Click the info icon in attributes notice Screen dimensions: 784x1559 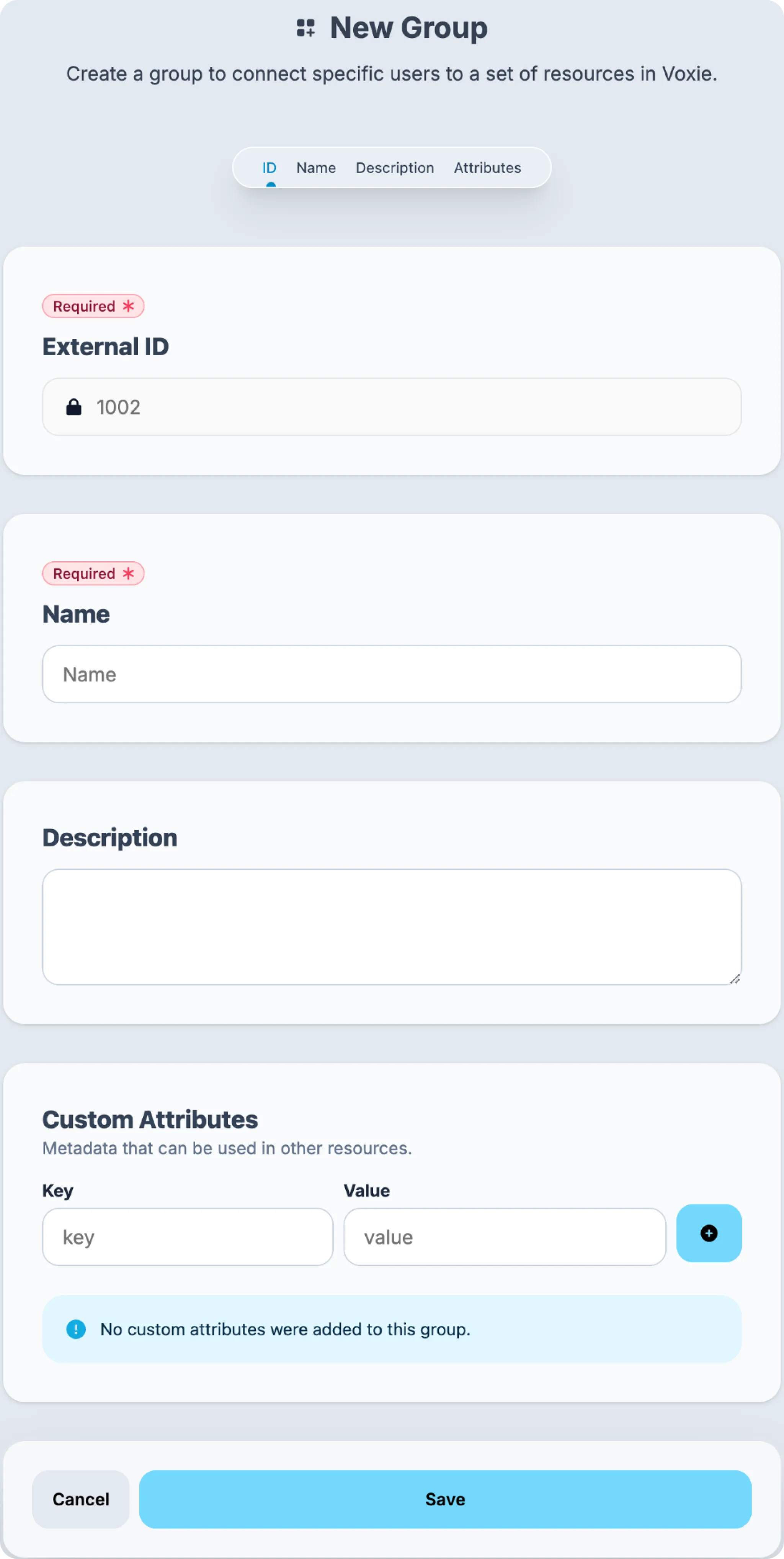pyautogui.click(x=76, y=1329)
